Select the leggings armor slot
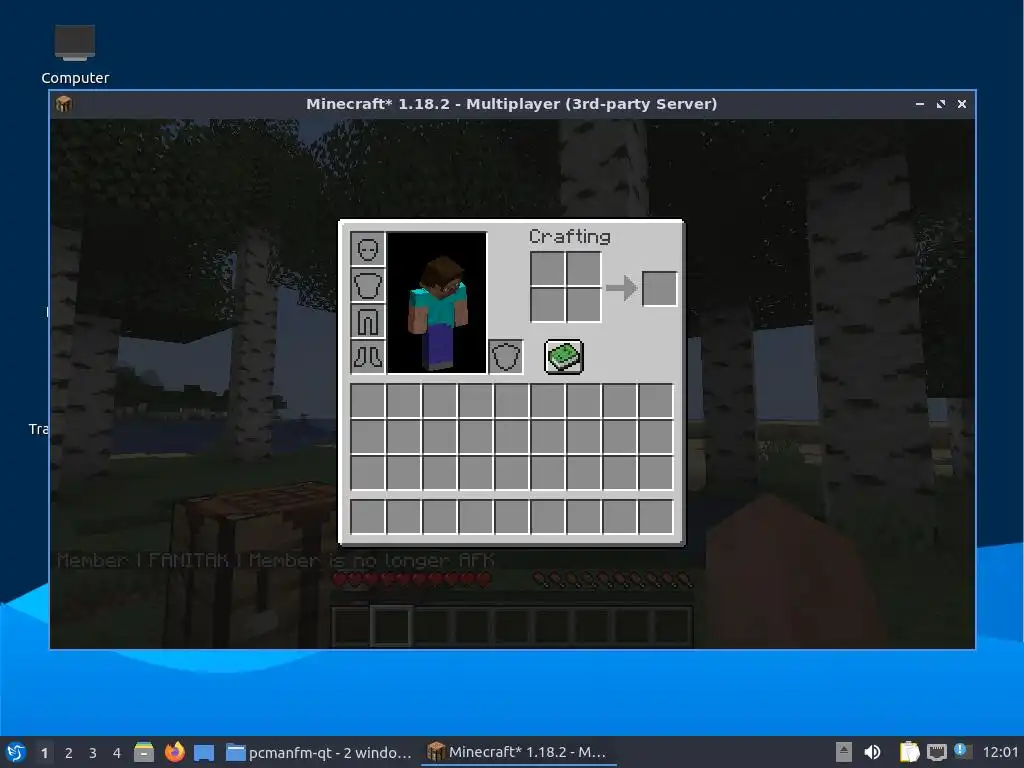1024x768 pixels. pos(368,321)
